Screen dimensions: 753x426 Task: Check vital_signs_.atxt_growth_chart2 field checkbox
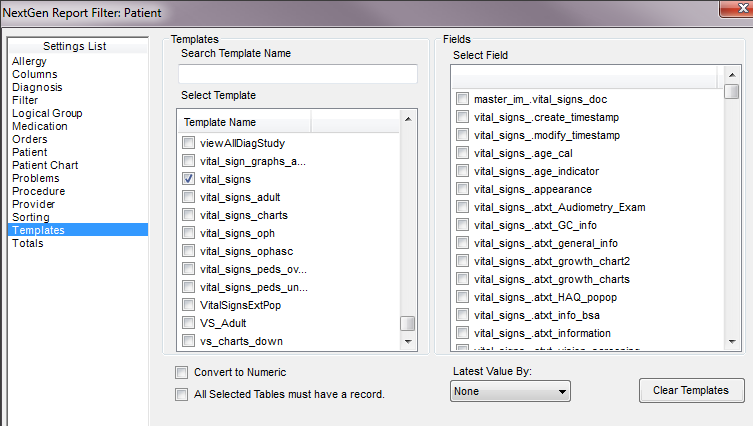coord(462,261)
